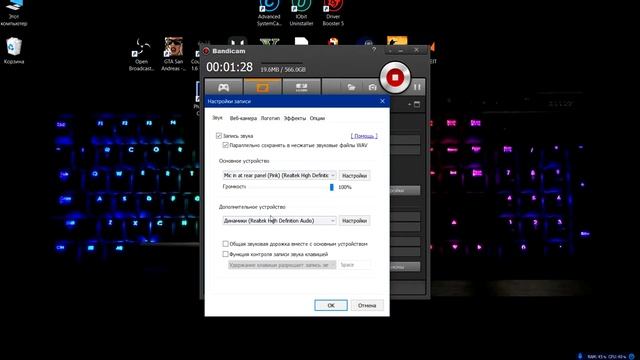Stop recording with the red round button
640x360 pixels.
[x=395, y=77]
